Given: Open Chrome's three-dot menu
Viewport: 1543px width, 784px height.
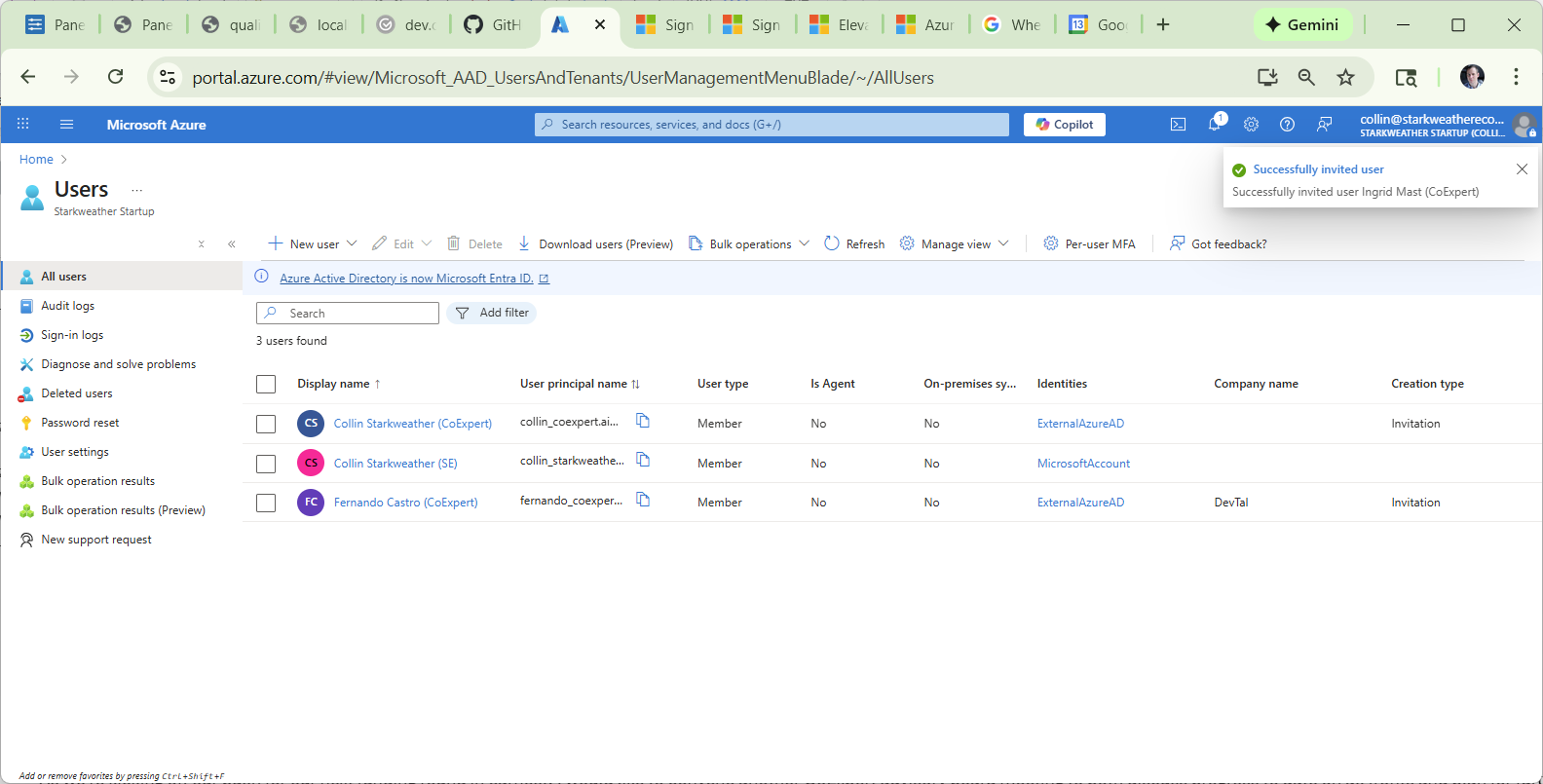Looking at the screenshot, I should tap(1516, 77).
